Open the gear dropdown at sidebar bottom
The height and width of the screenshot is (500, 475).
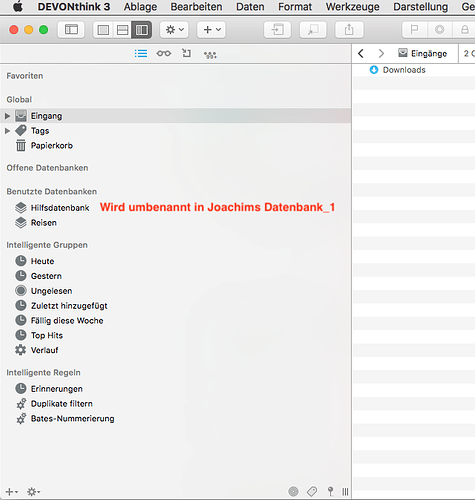[x=33, y=492]
